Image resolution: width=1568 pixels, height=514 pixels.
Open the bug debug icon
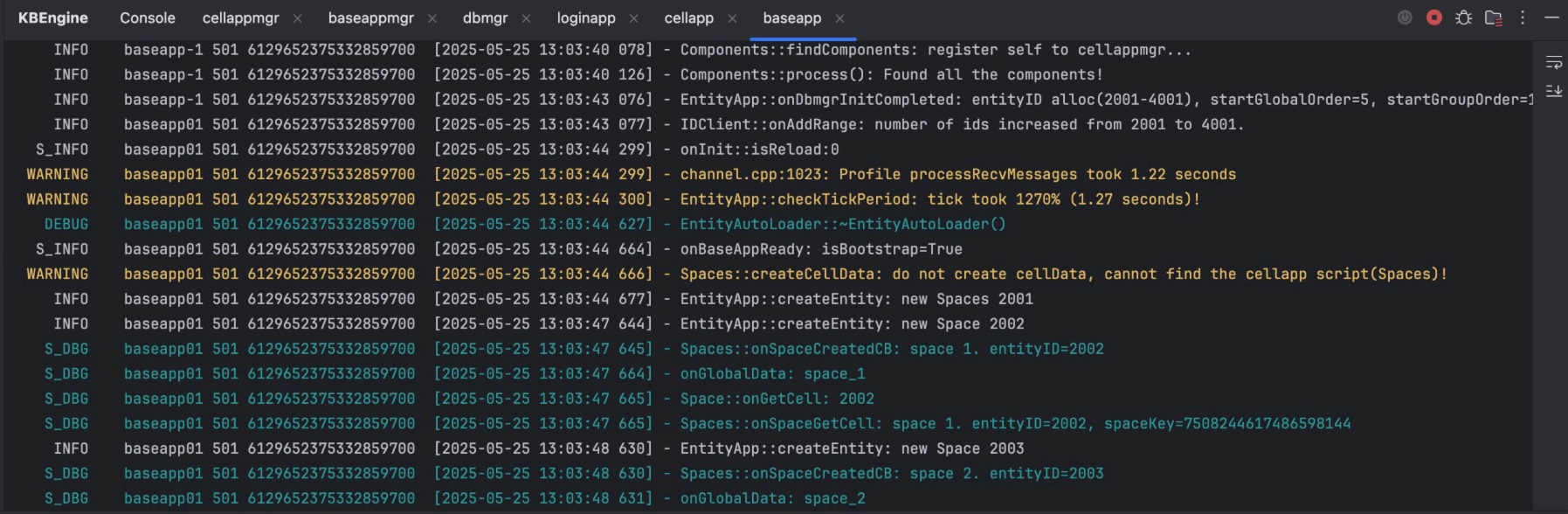tap(1463, 17)
